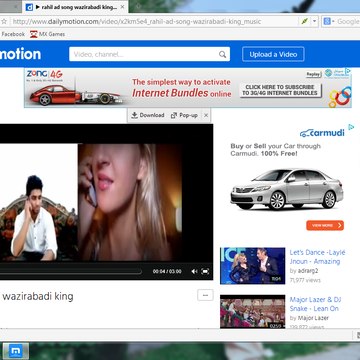Open the address bar dropdown arrow

coord(314,22)
